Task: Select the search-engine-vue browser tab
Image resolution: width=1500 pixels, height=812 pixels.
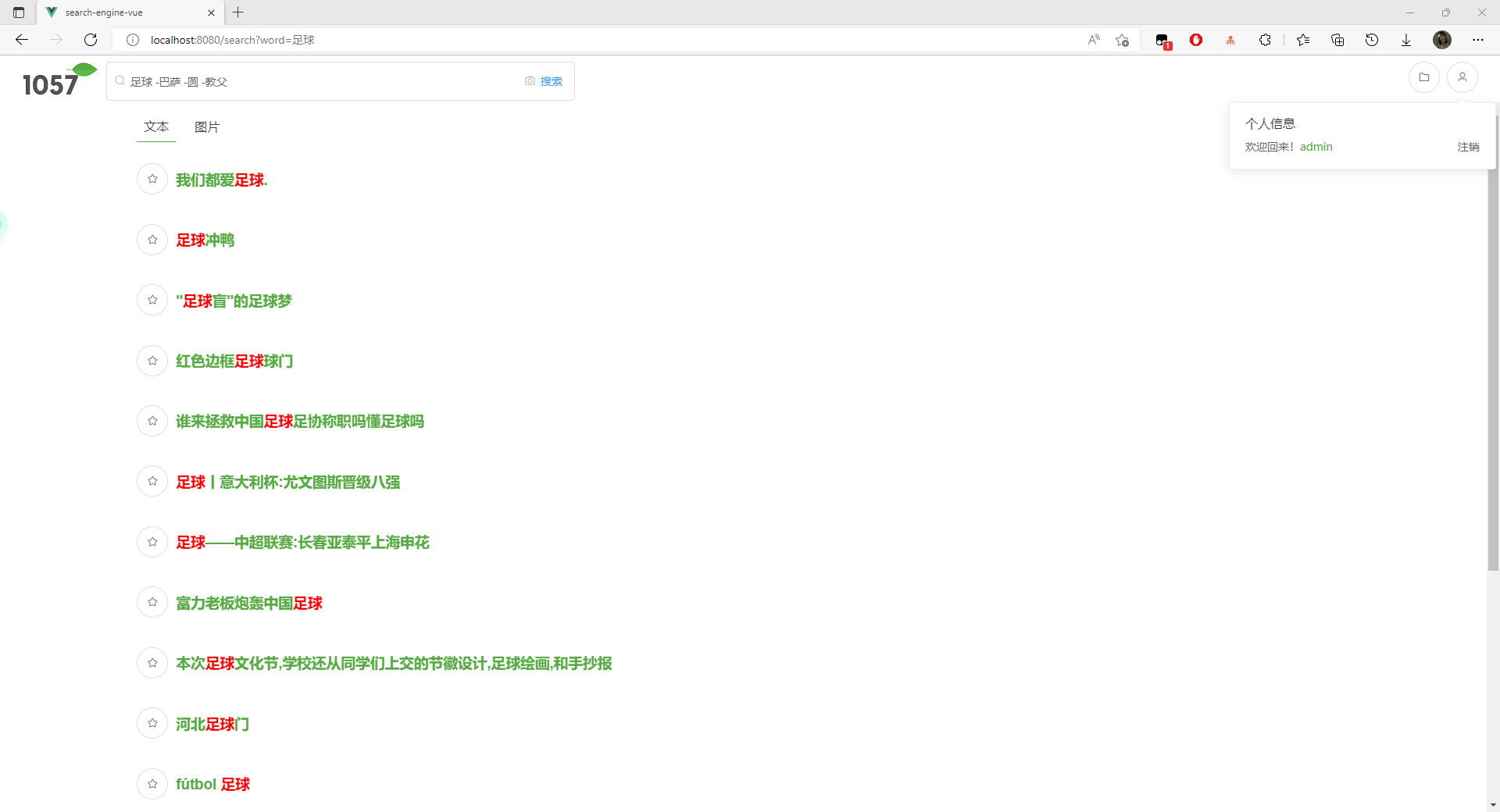Action: (x=130, y=12)
